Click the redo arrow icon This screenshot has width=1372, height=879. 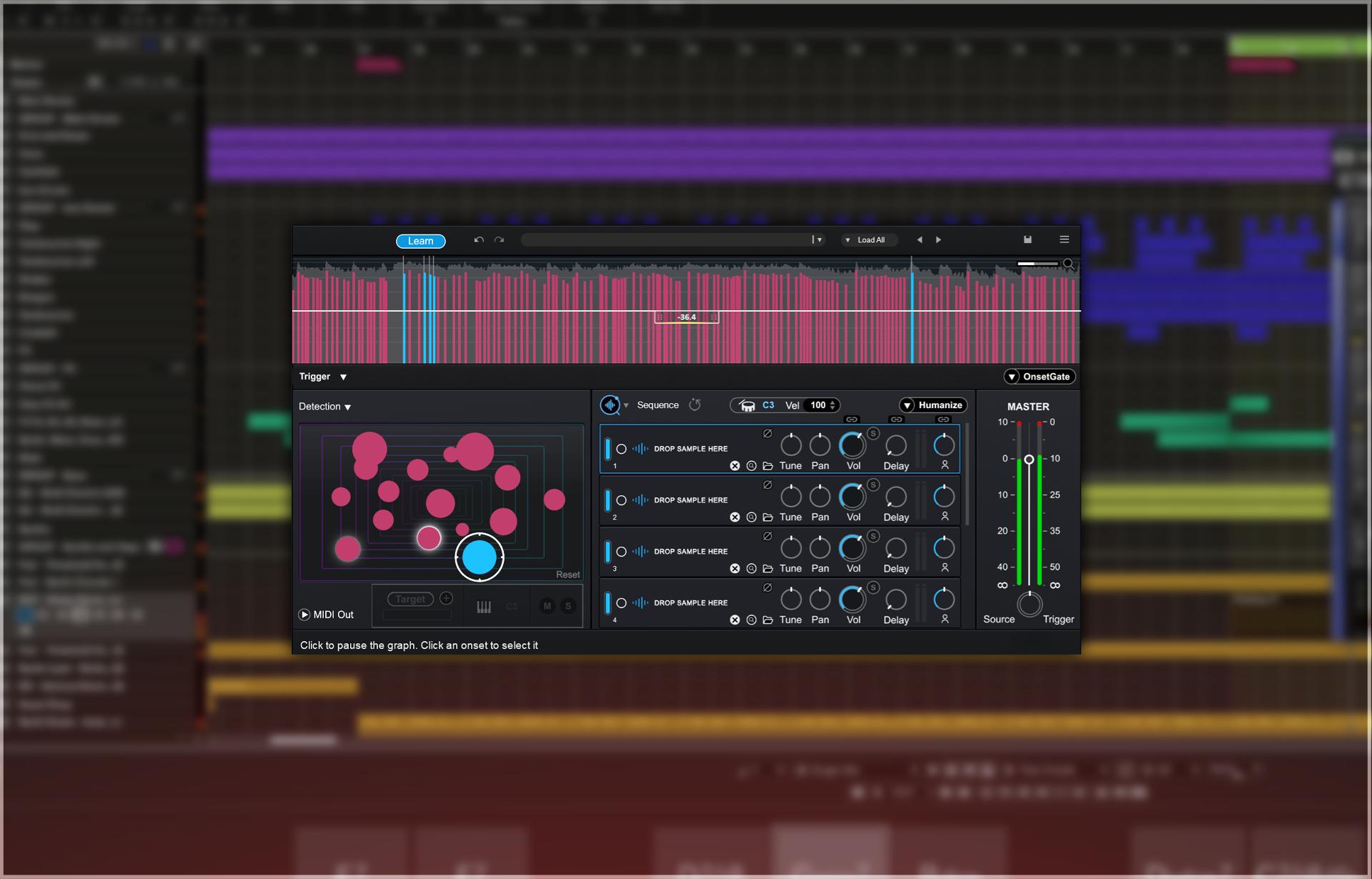pos(499,240)
